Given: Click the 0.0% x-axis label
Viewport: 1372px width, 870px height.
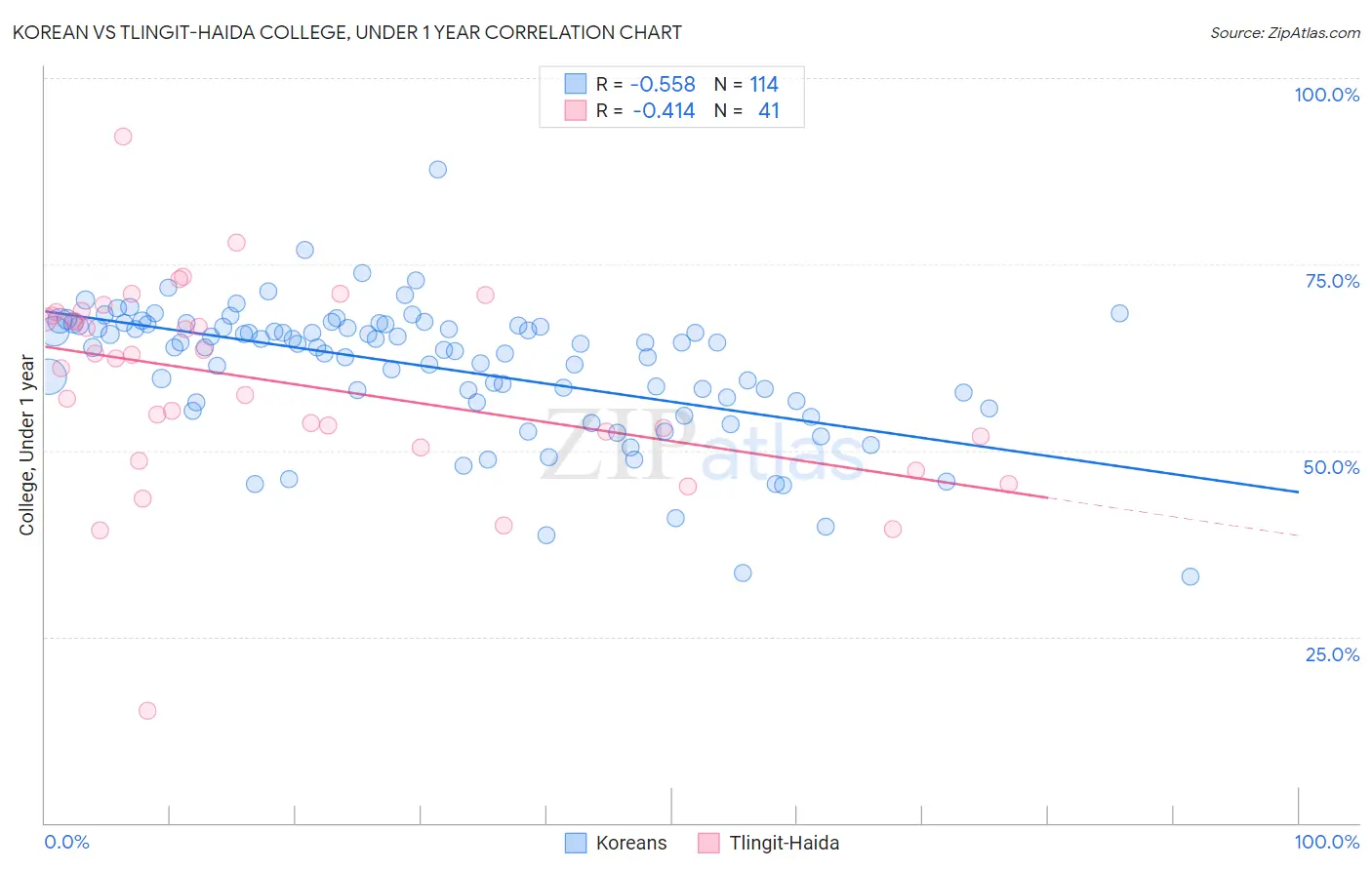Looking at the screenshot, I should (x=66, y=842).
